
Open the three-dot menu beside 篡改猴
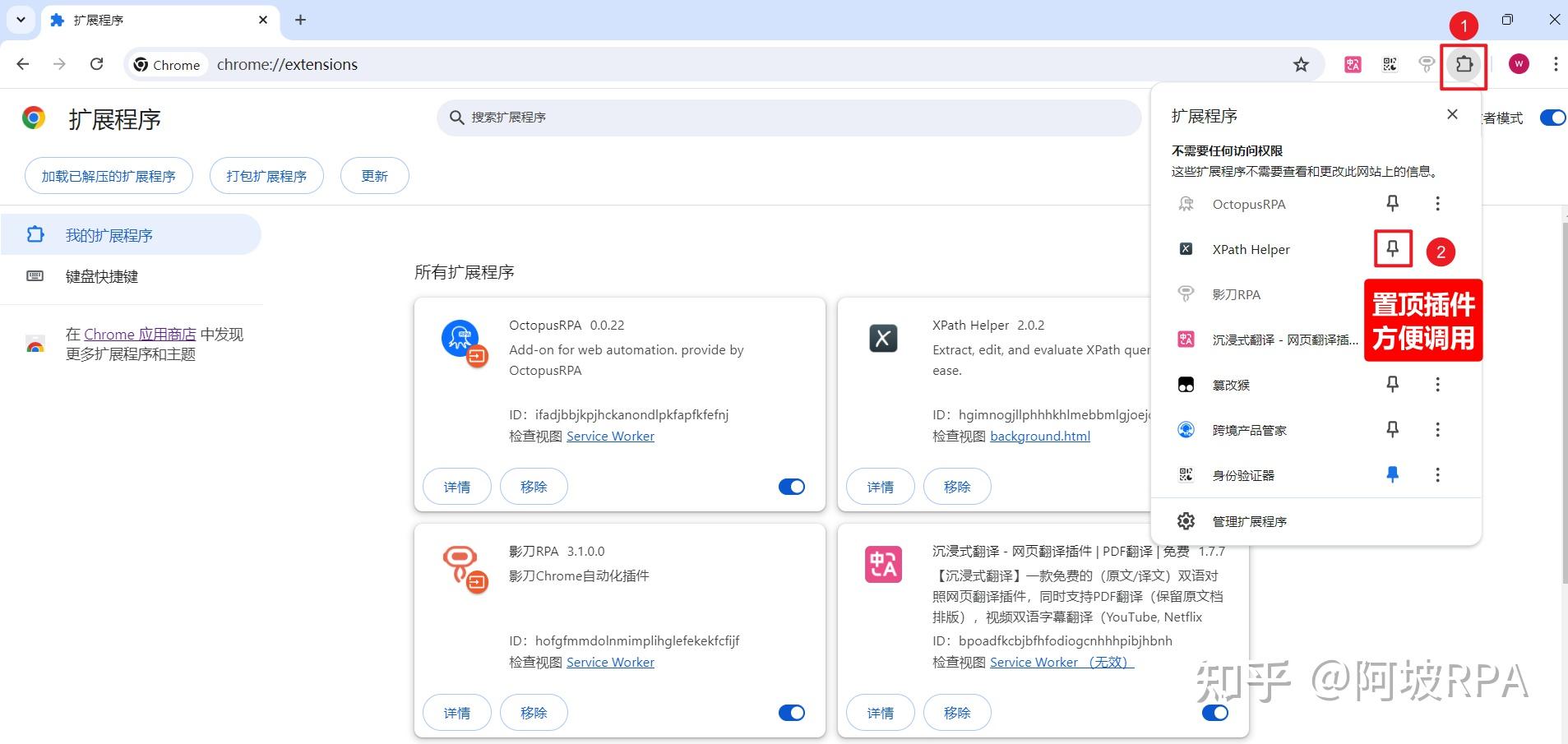pos(1437,384)
